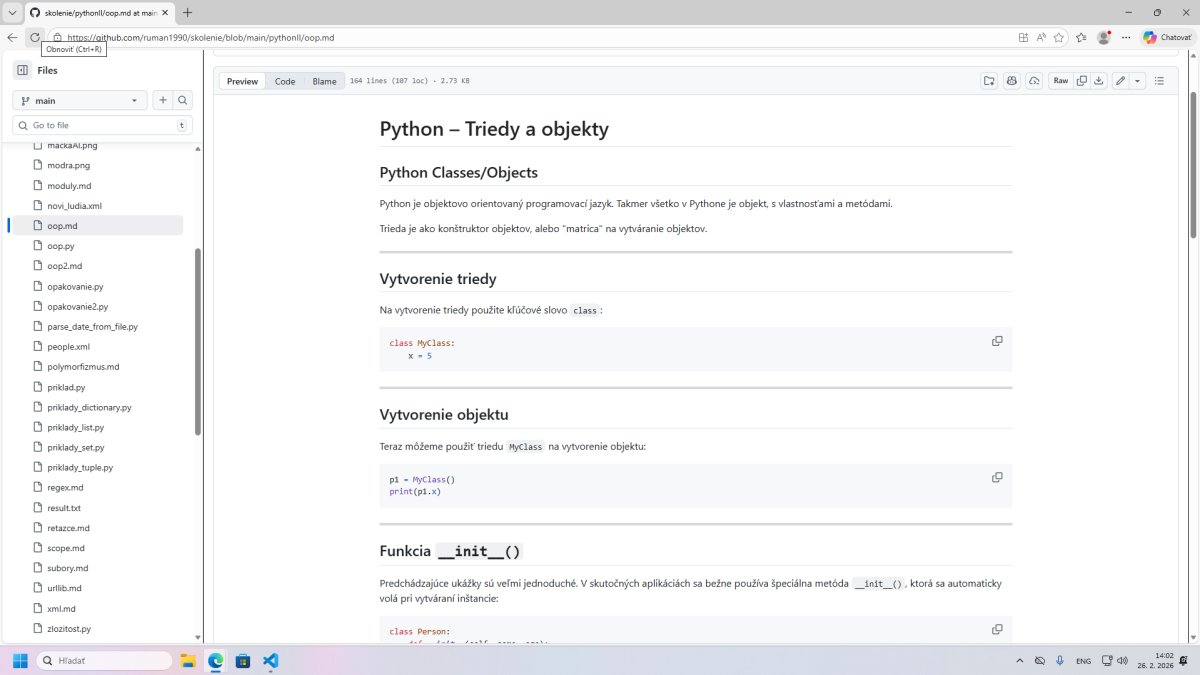
Task: Copy the MyClass code block
Action: point(996,341)
